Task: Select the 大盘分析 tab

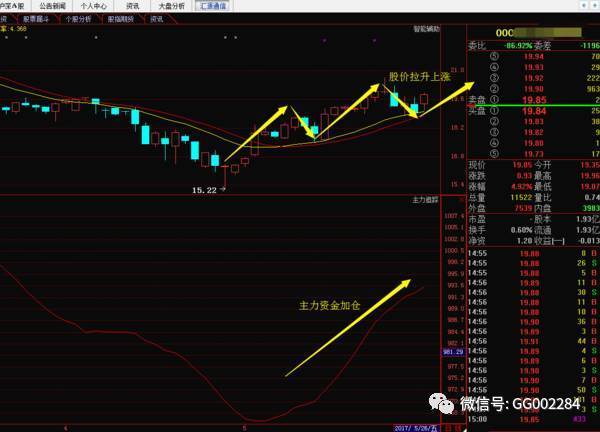Action: (x=172, y=6)
